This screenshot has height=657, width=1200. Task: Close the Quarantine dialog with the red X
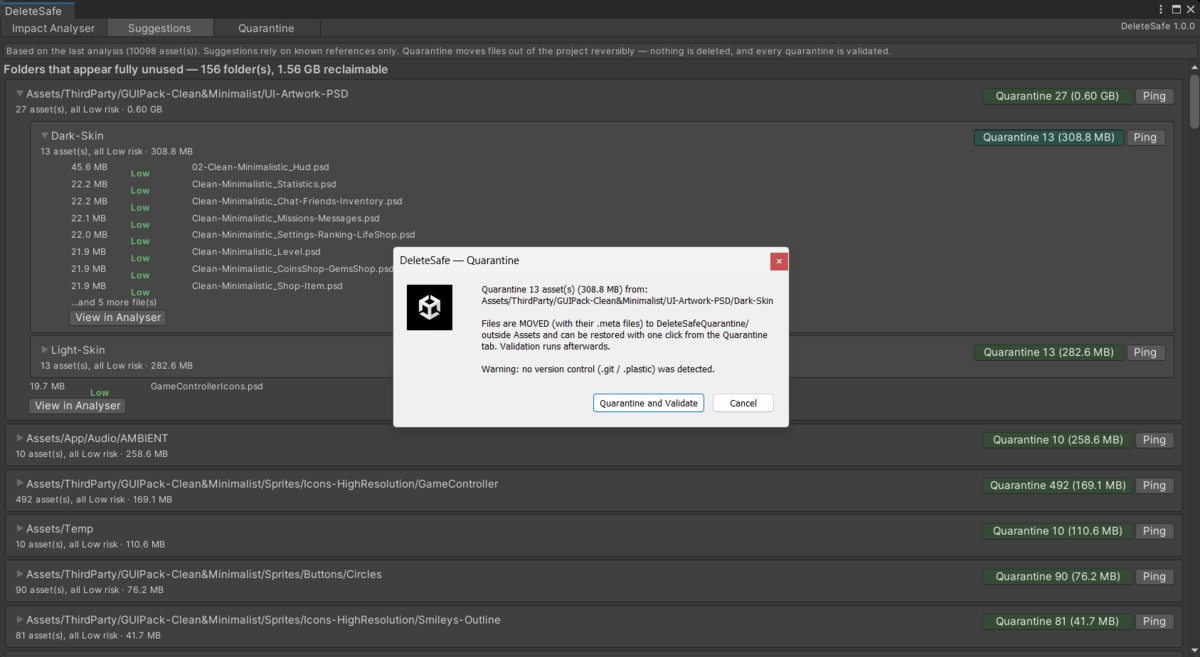pos(779,261)
